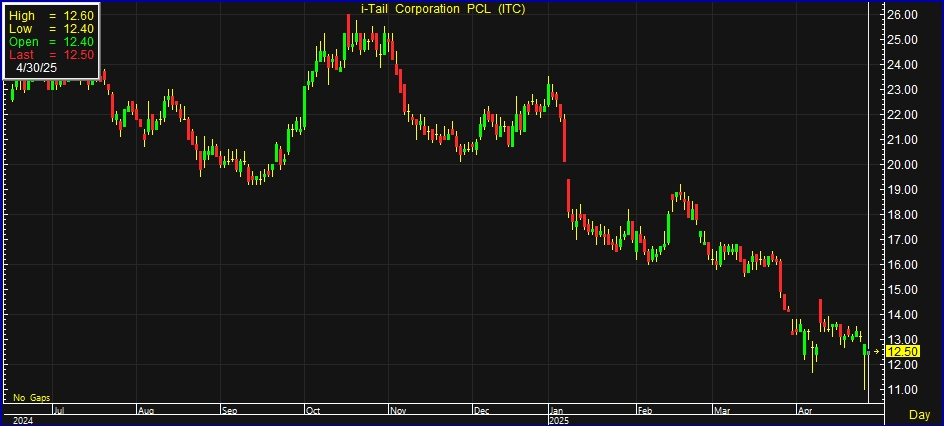
Task: Select the Low = 12.40 row in info box
Action: pyautogui.click(x=51, y=29)
